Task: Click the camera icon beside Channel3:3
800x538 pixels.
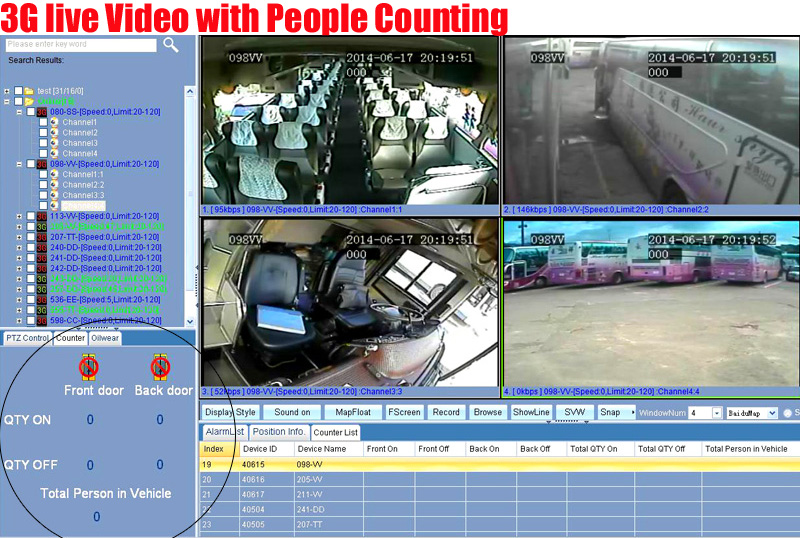Action: [x=54, y=195]
